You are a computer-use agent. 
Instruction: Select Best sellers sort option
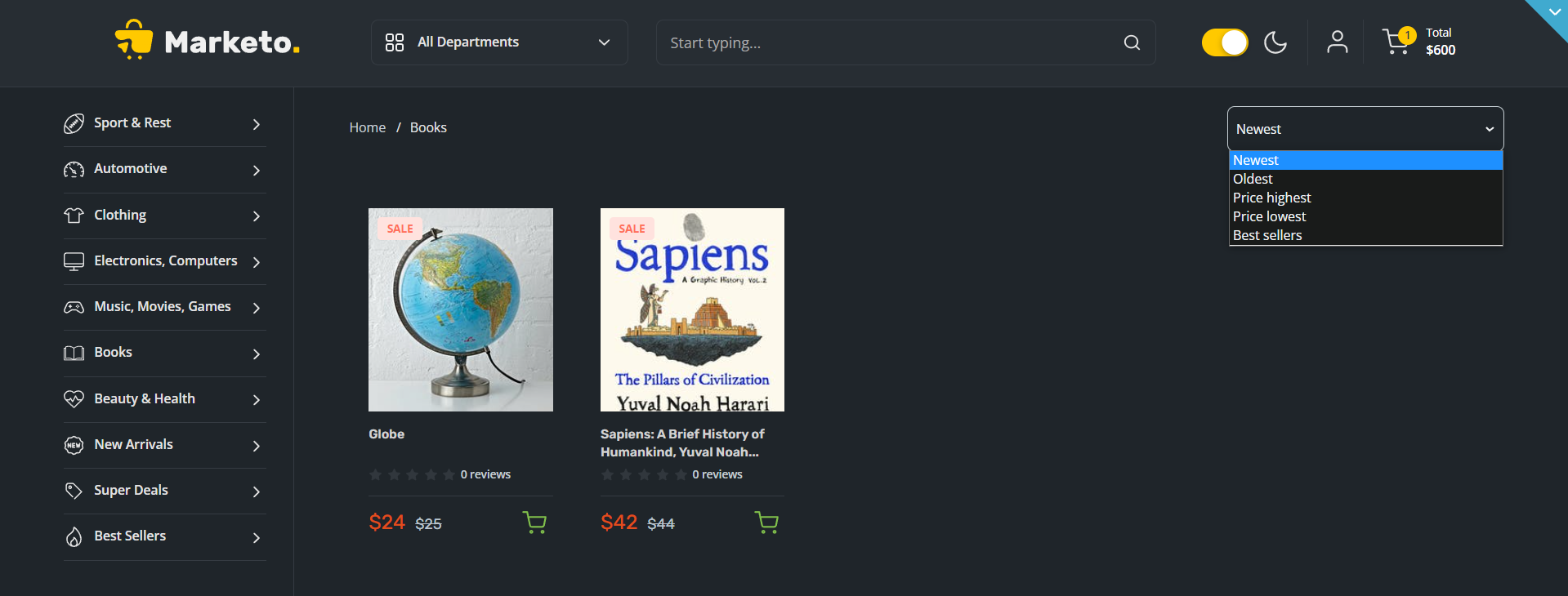point(1366,235)
